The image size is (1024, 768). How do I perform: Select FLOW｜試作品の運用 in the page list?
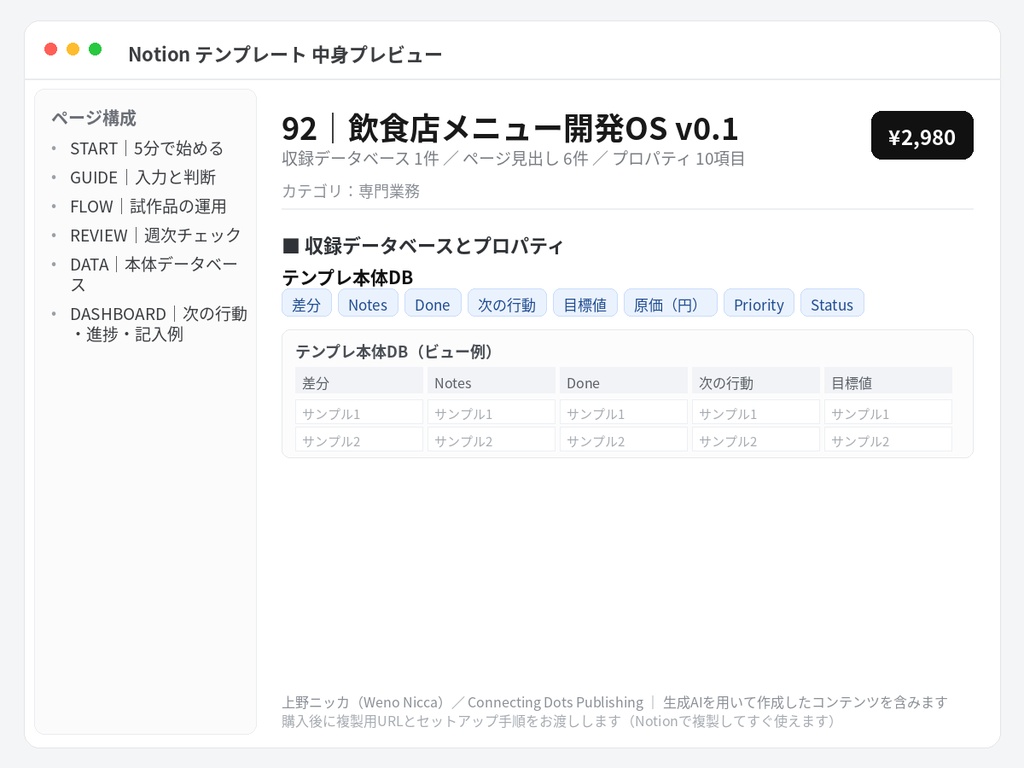click(148, 206)
